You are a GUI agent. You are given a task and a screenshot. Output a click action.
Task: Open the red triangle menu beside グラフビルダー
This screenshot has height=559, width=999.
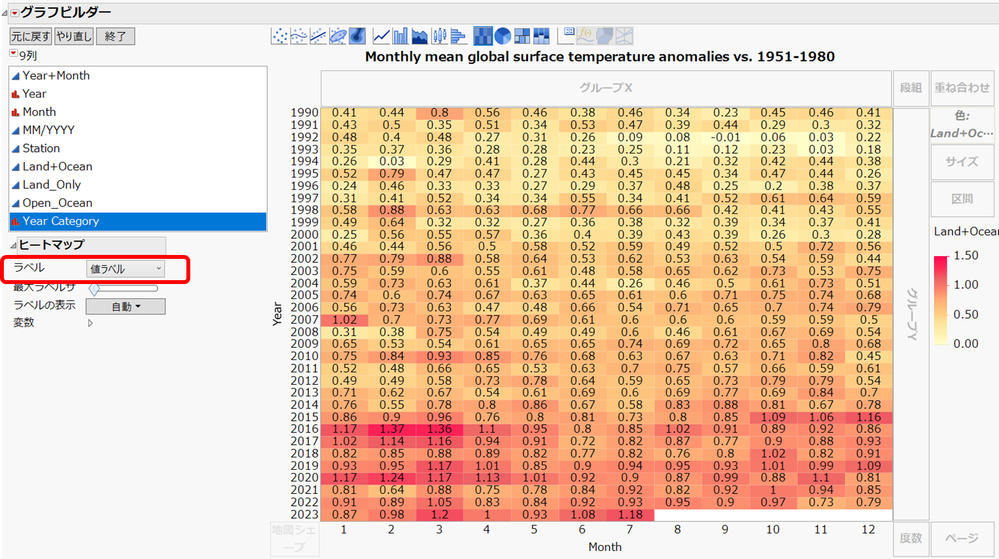15,13
